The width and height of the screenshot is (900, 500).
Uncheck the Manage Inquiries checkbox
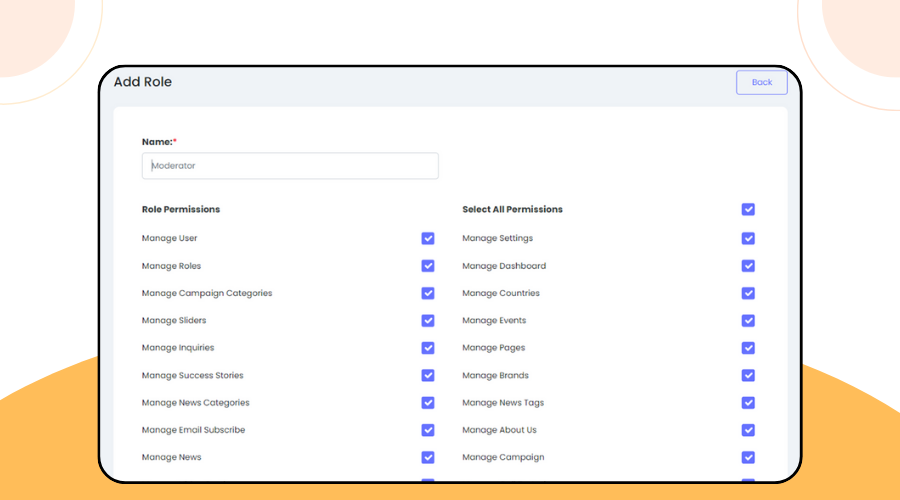[x=428, y=348]
